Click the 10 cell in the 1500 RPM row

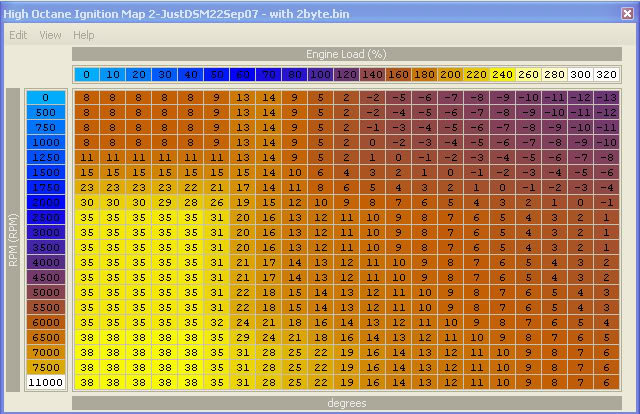pyautogui.click(x=294, y=172)
